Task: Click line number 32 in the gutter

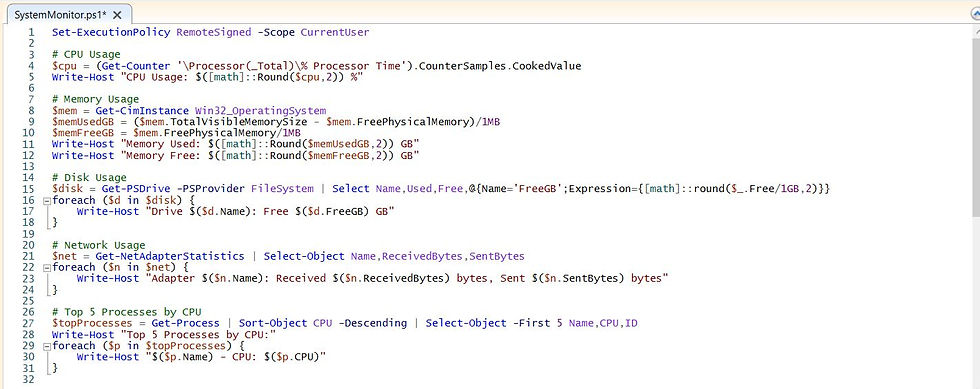Action: click(x=28, y=379)
